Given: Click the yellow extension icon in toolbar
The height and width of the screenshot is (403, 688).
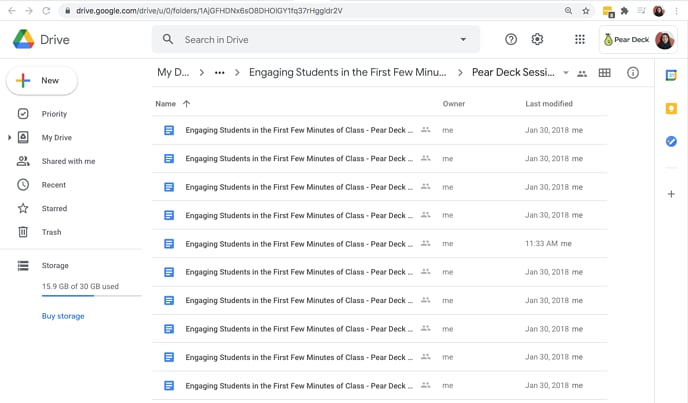Looking at the screenshot, I should (608, 11).
